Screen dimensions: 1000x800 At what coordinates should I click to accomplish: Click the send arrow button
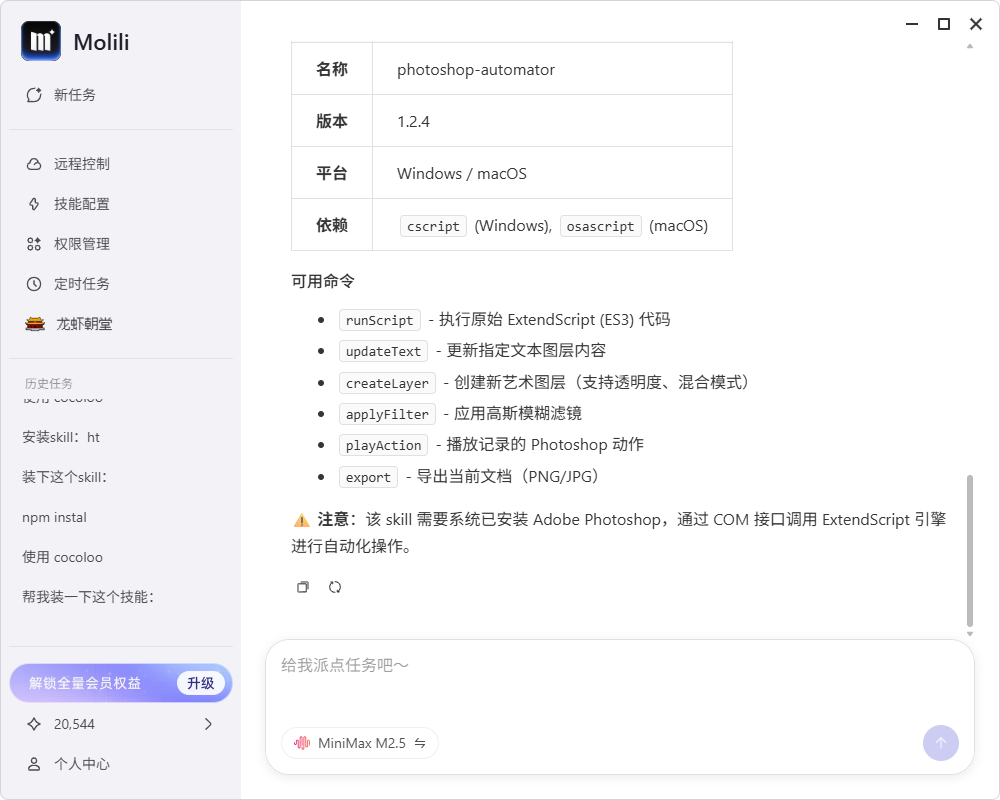941,743
